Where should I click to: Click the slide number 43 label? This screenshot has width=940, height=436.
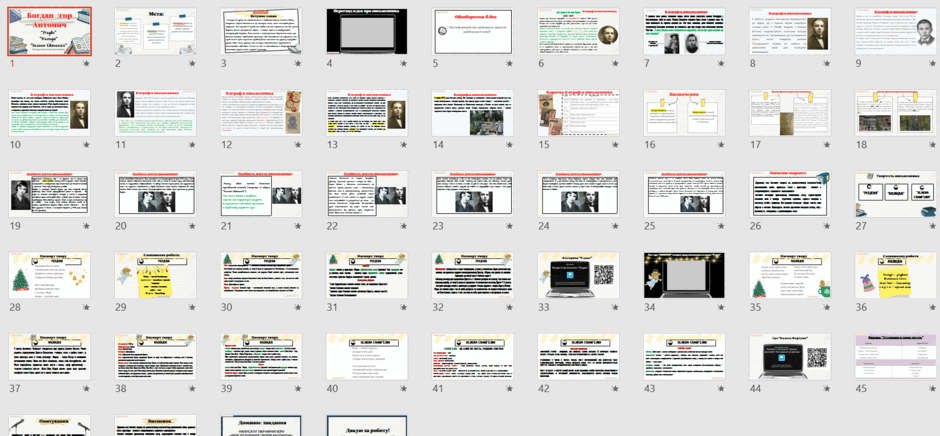click(x=650, y=389)
